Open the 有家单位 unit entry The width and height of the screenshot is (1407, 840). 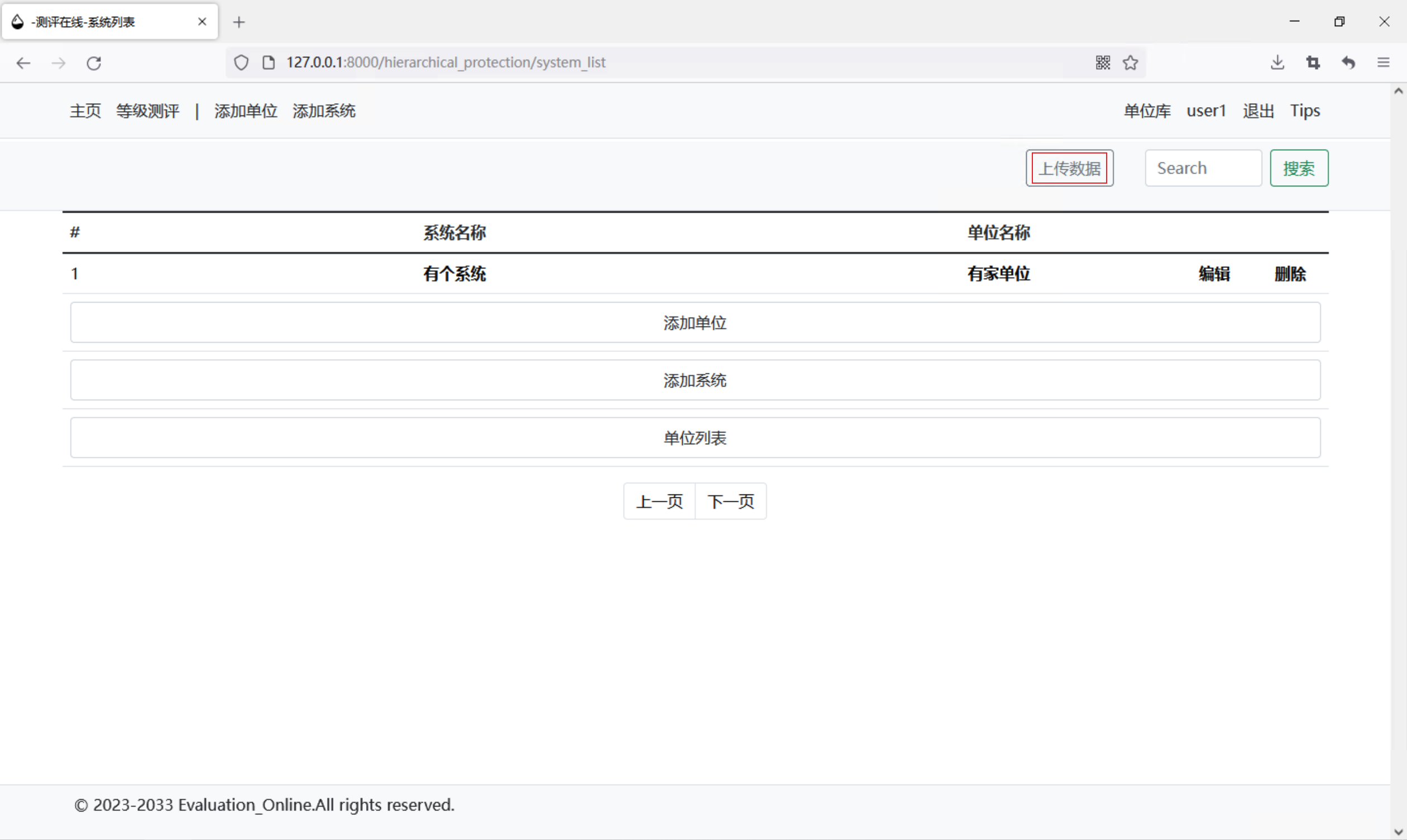tap(998, 274)
